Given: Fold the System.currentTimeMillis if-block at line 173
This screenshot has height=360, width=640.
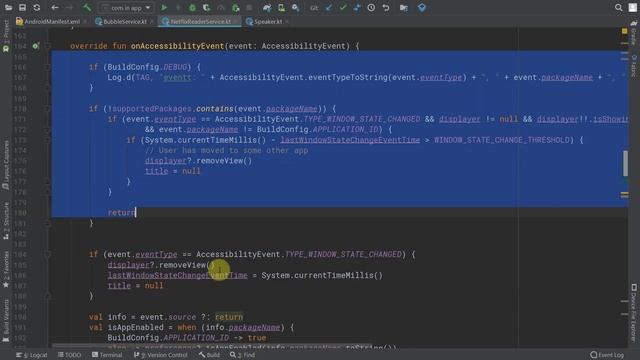Looking at the screenshot, I should 48,140.
